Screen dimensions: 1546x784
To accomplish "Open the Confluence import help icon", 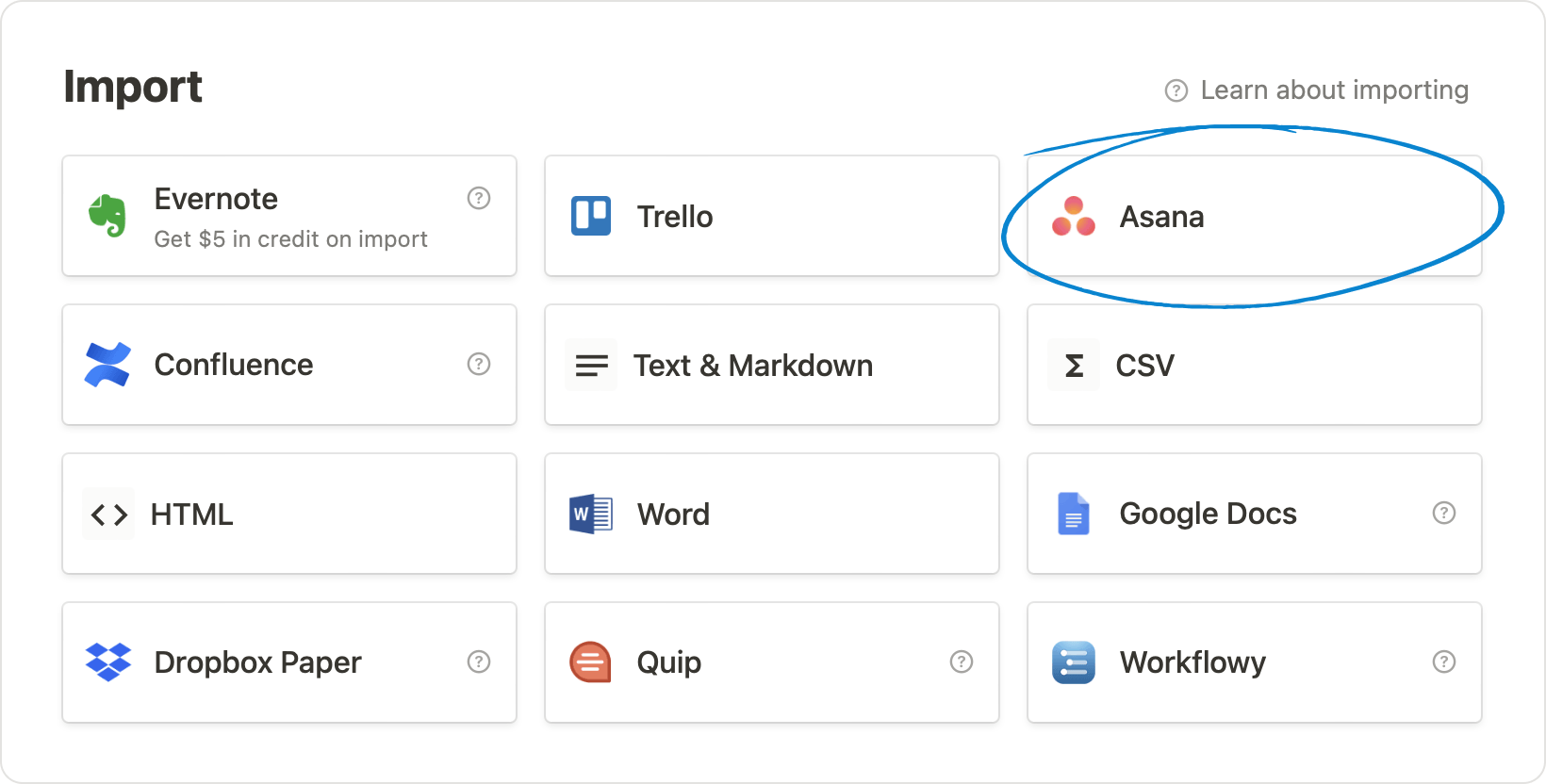I will tap(479, 364).
